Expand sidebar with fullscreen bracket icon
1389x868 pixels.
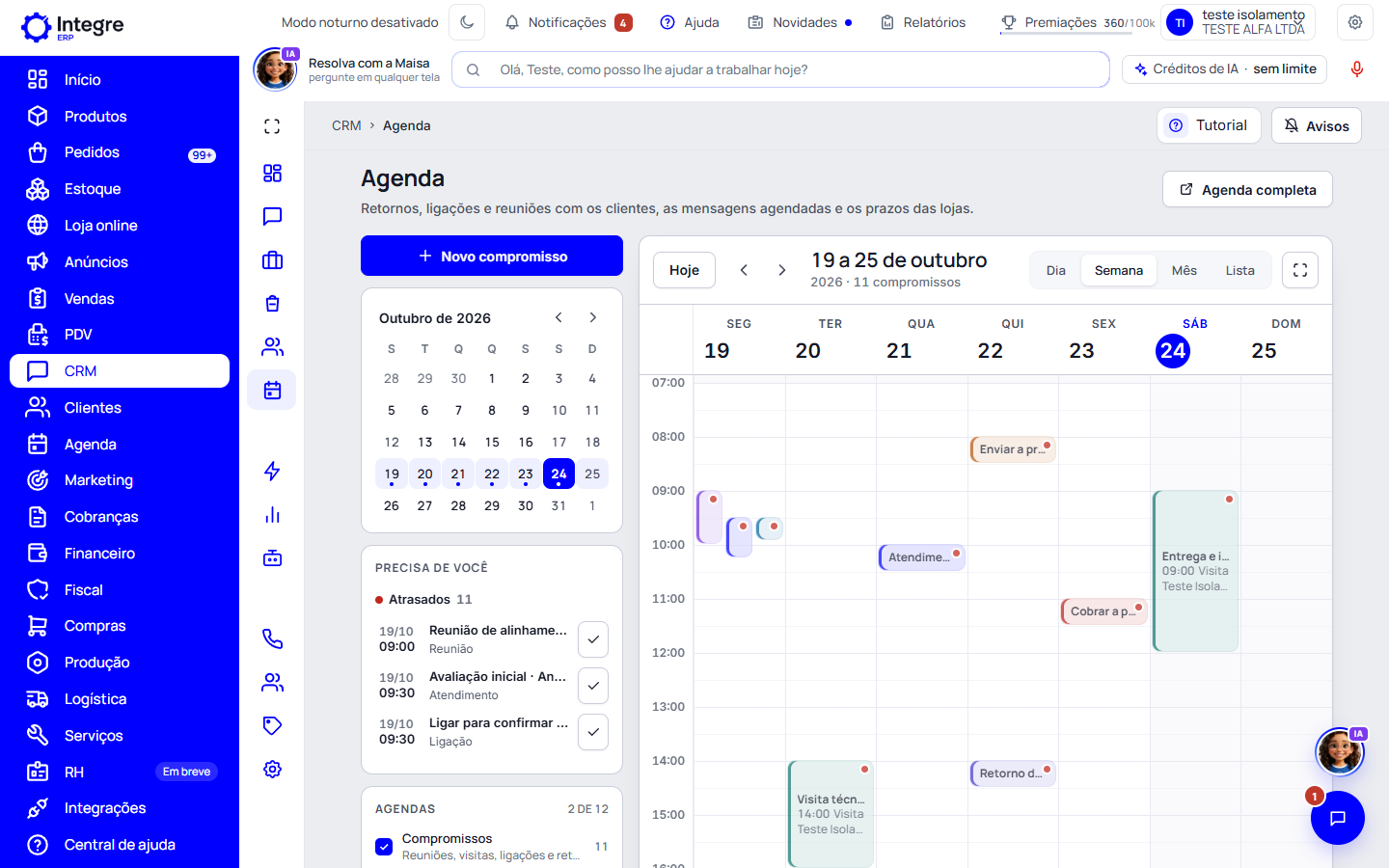[272, 126]
